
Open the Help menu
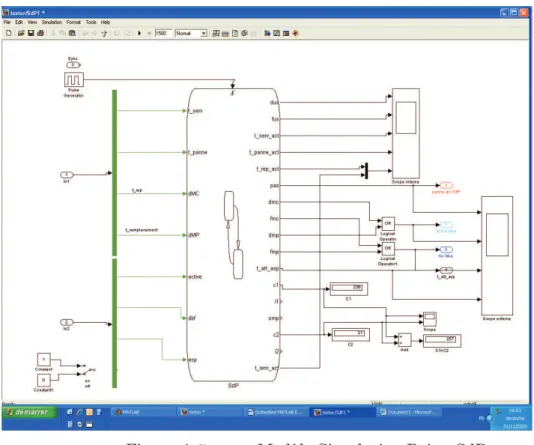point(105,22)
